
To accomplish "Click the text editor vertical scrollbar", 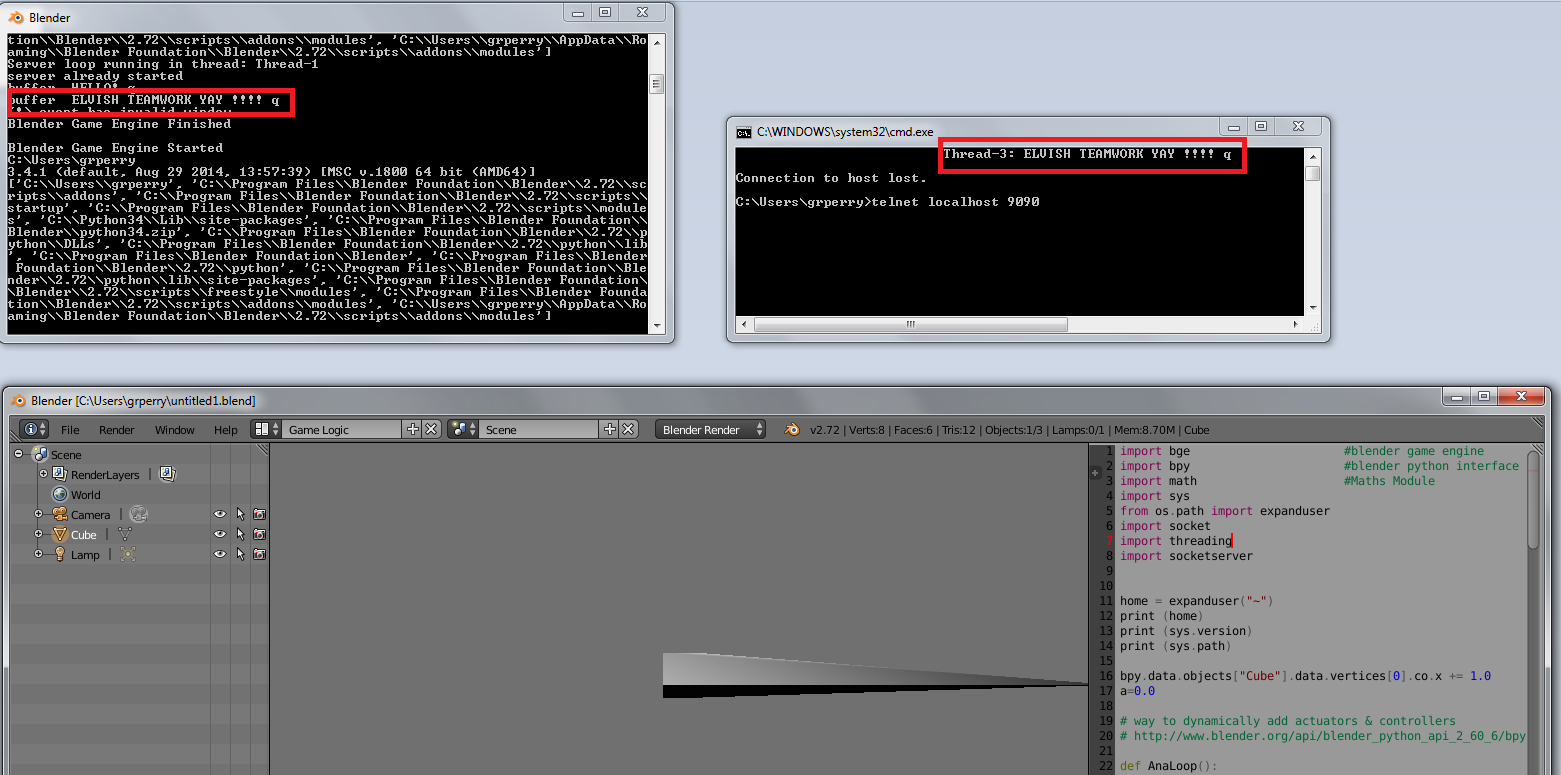I will (1533, 498).
